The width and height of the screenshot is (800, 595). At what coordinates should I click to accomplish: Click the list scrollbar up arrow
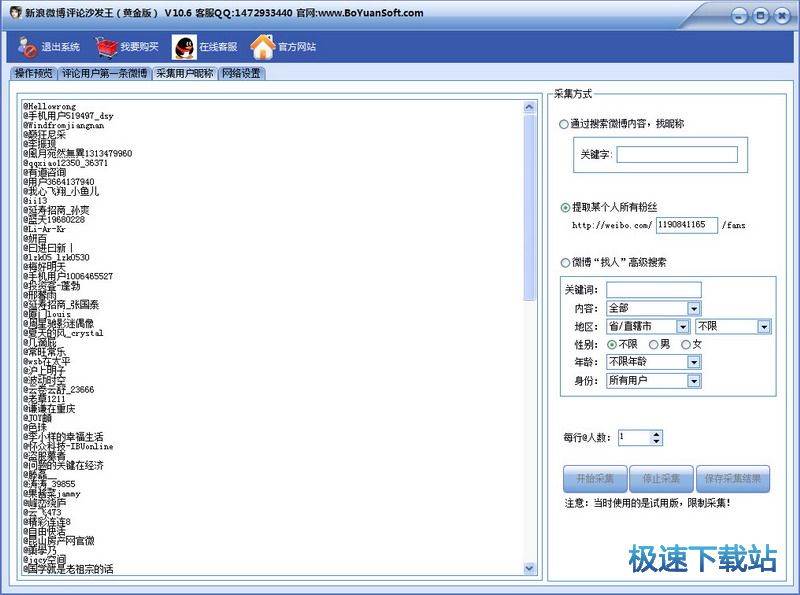[530, 107]
